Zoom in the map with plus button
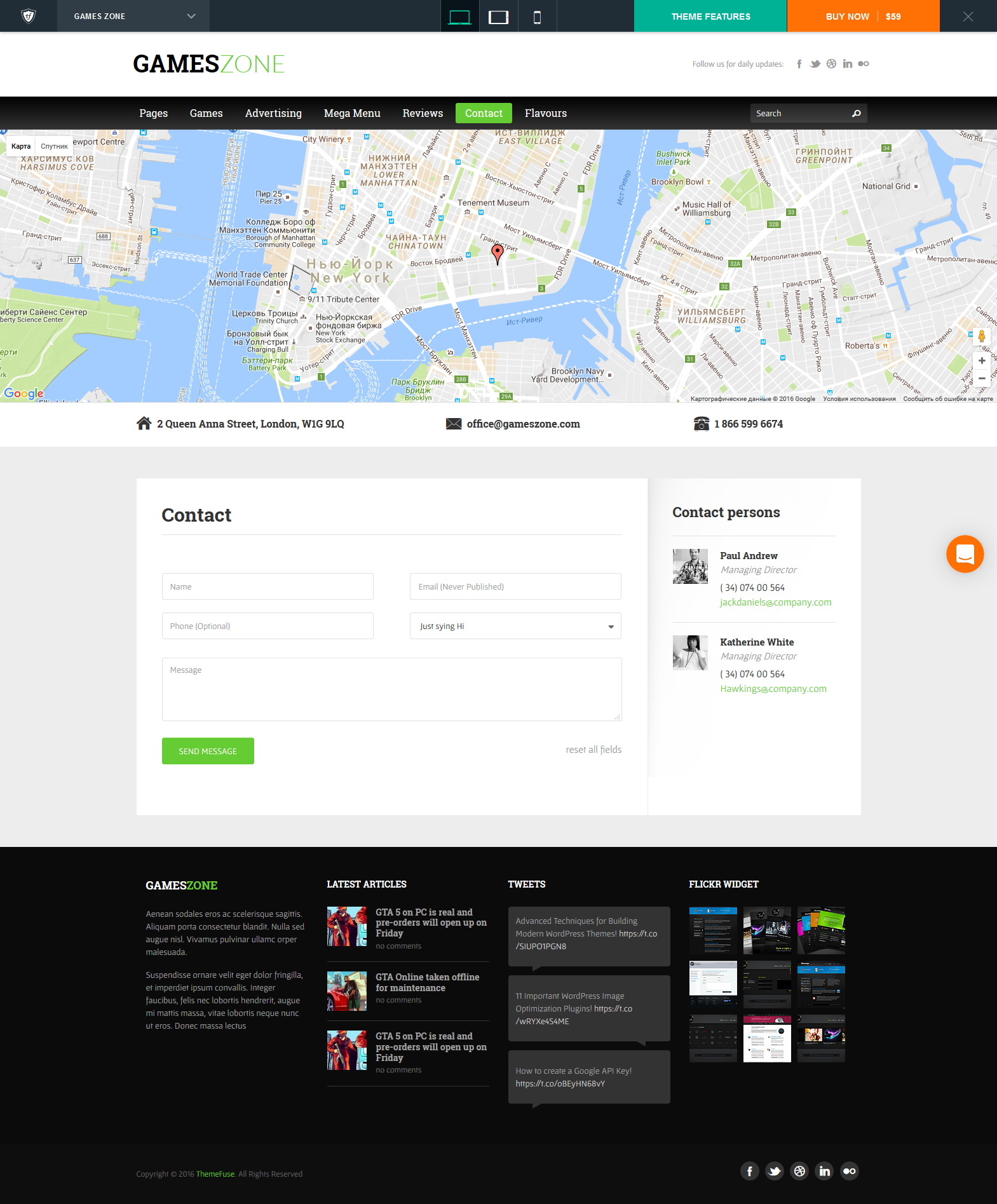Viewport: 997px width, 1204px height. (982, 360)
